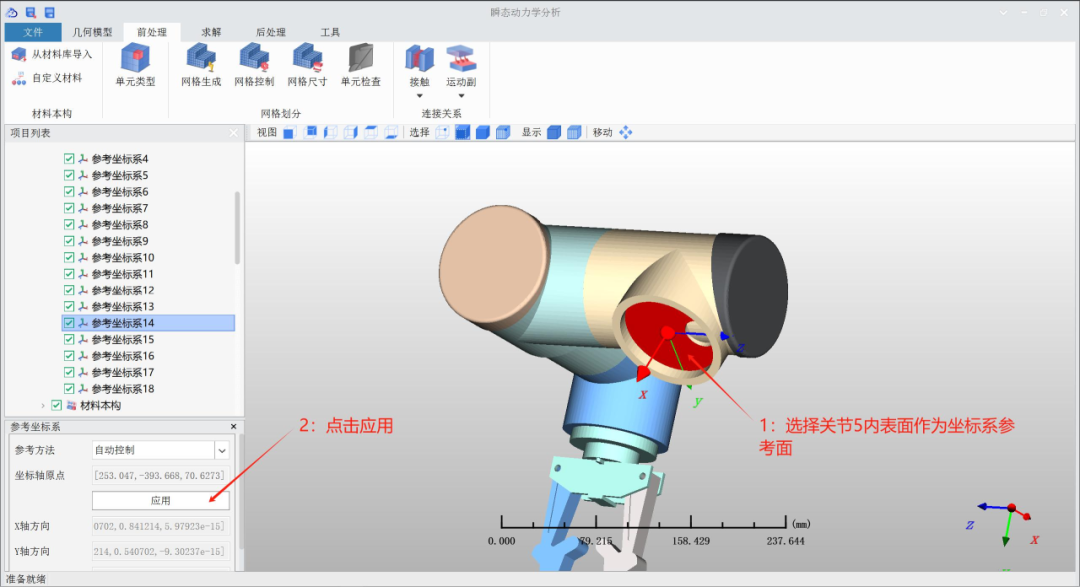Screen dimensions: 1080x587
Task: Click the 接触 contact icon
Action: [419, 59]
